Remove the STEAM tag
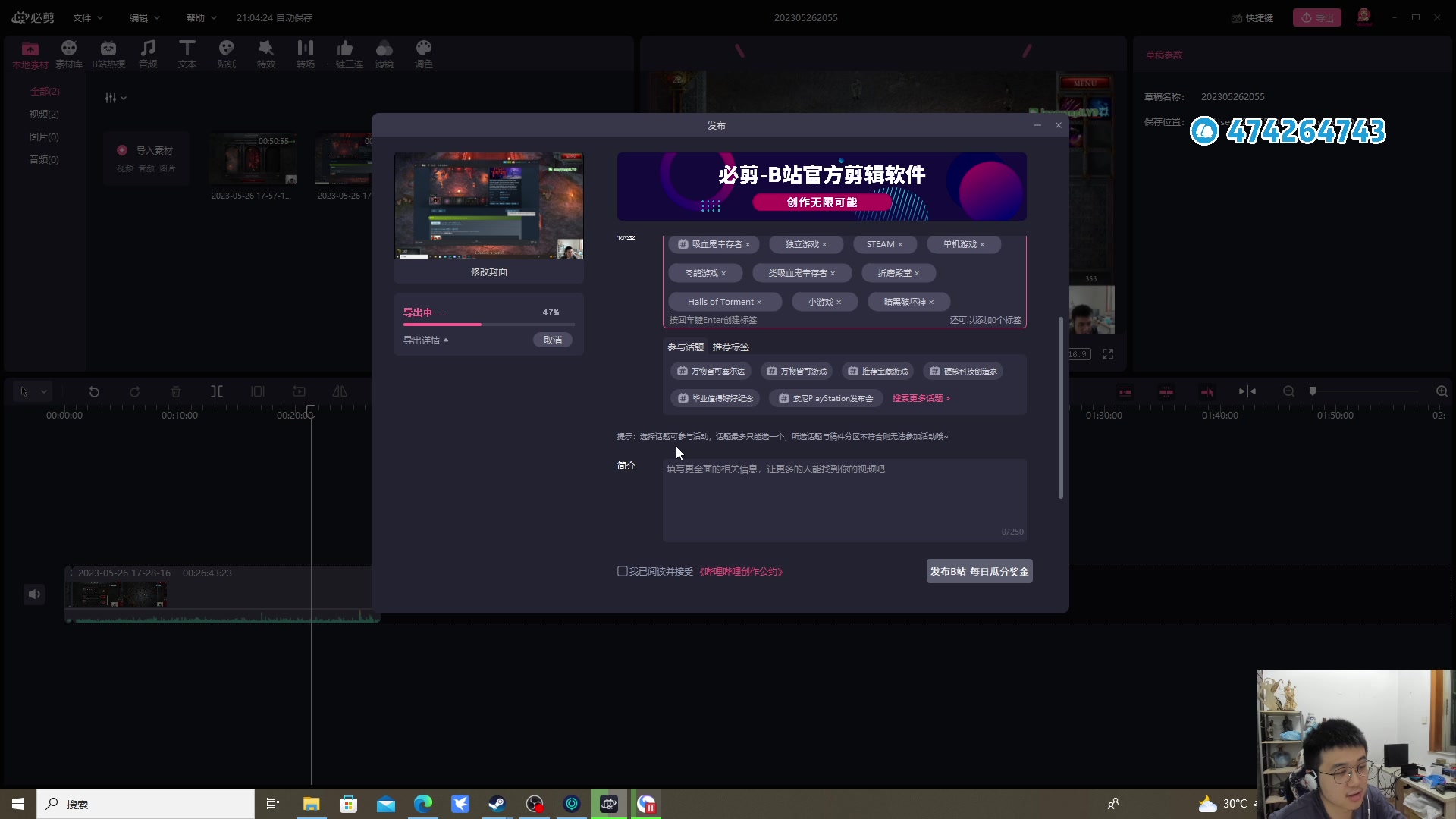 900,244
